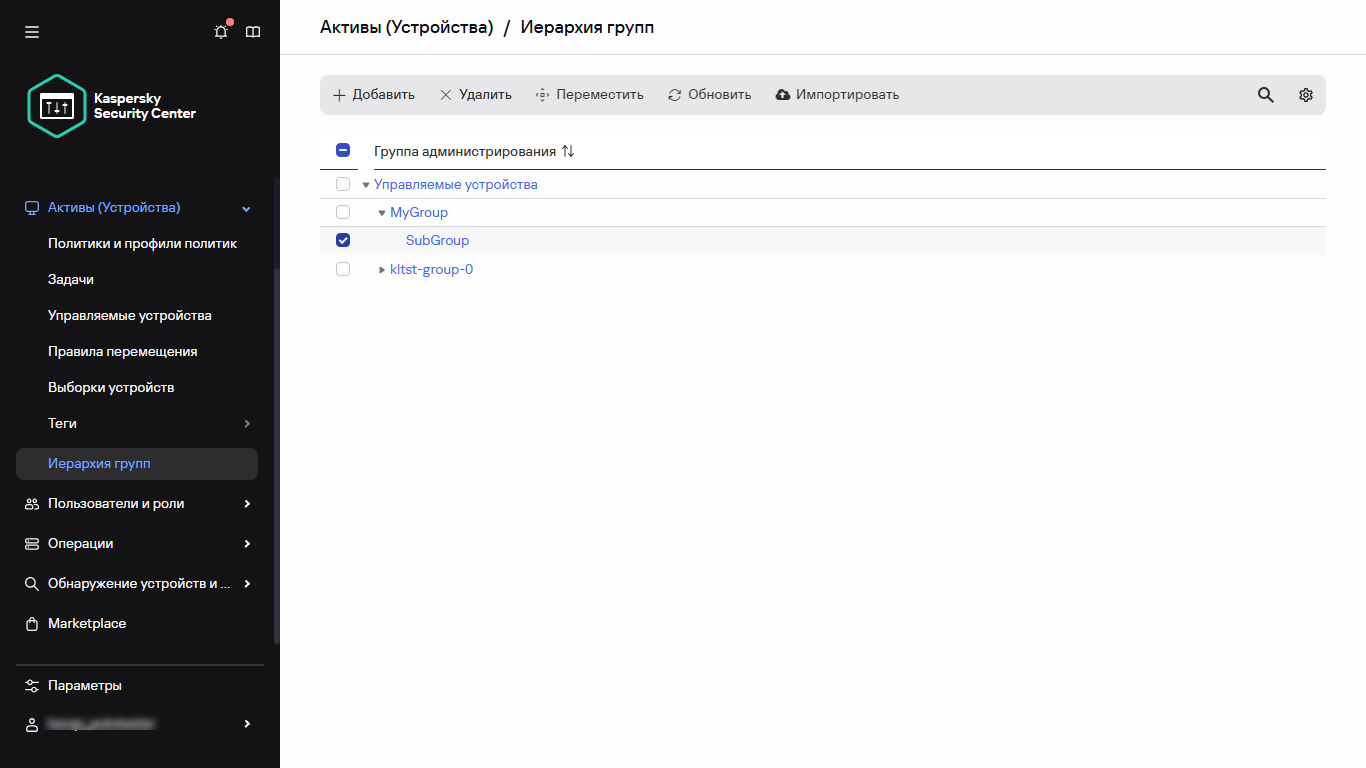Open the notification bell panel
This screenshot has height=768, width=1366.
coord(220,31)
